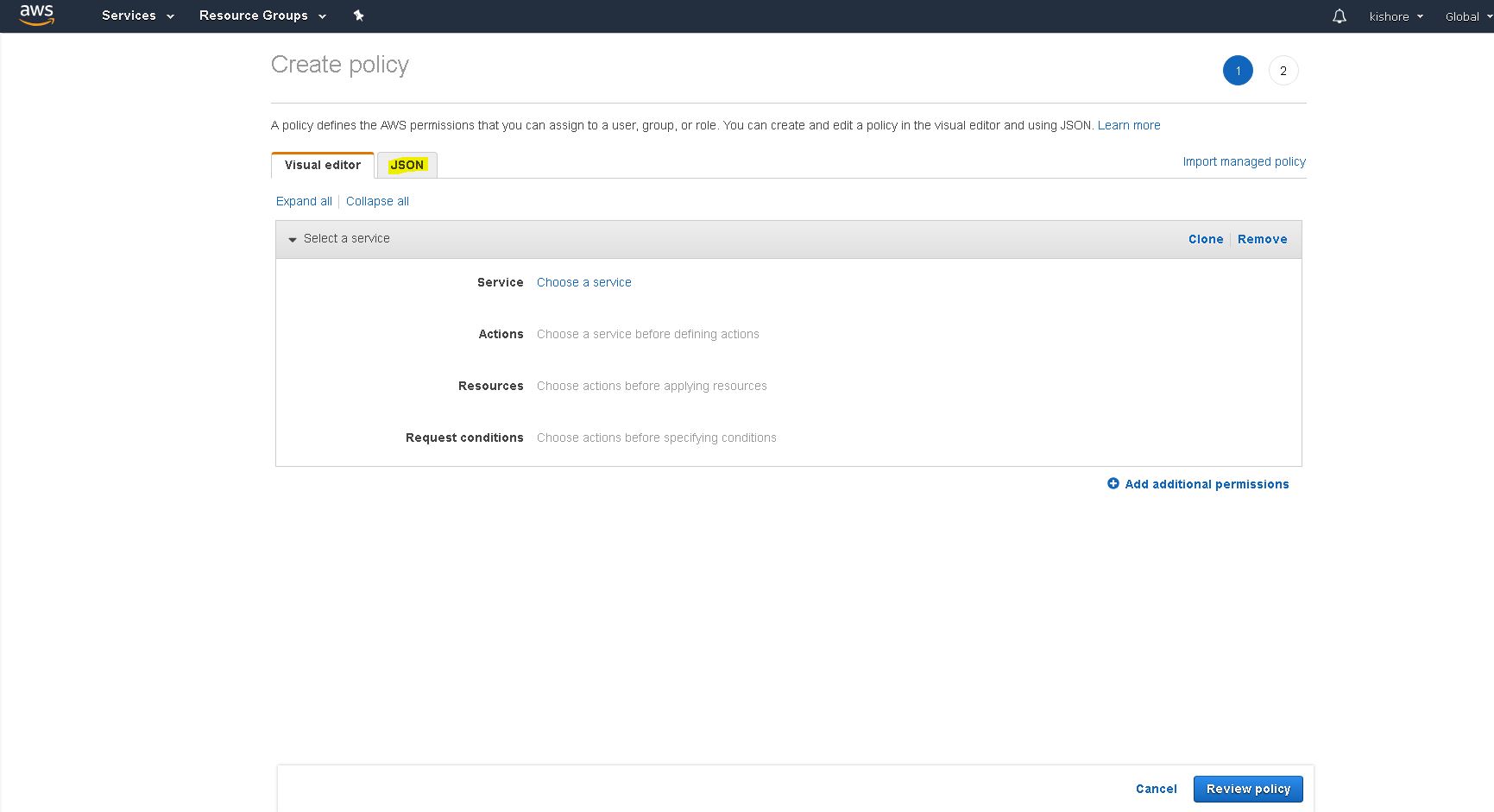Click the Review policy button
Viewport: 1494px width, 812px height.
(1247, 789)
